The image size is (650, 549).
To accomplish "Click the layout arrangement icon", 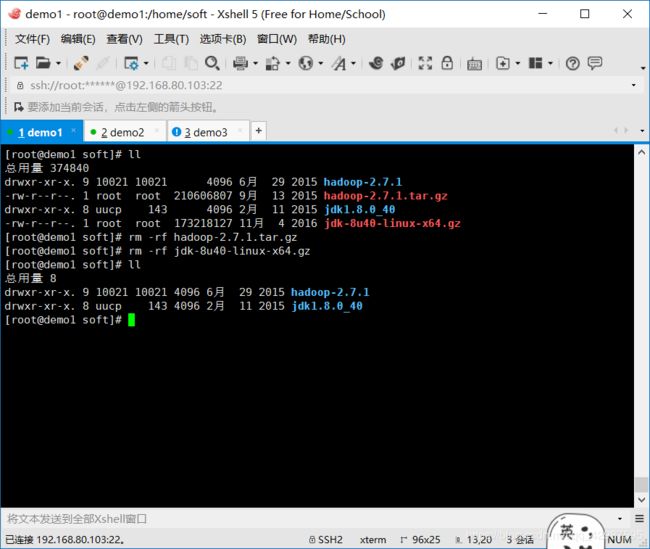I will click(535, 63).
